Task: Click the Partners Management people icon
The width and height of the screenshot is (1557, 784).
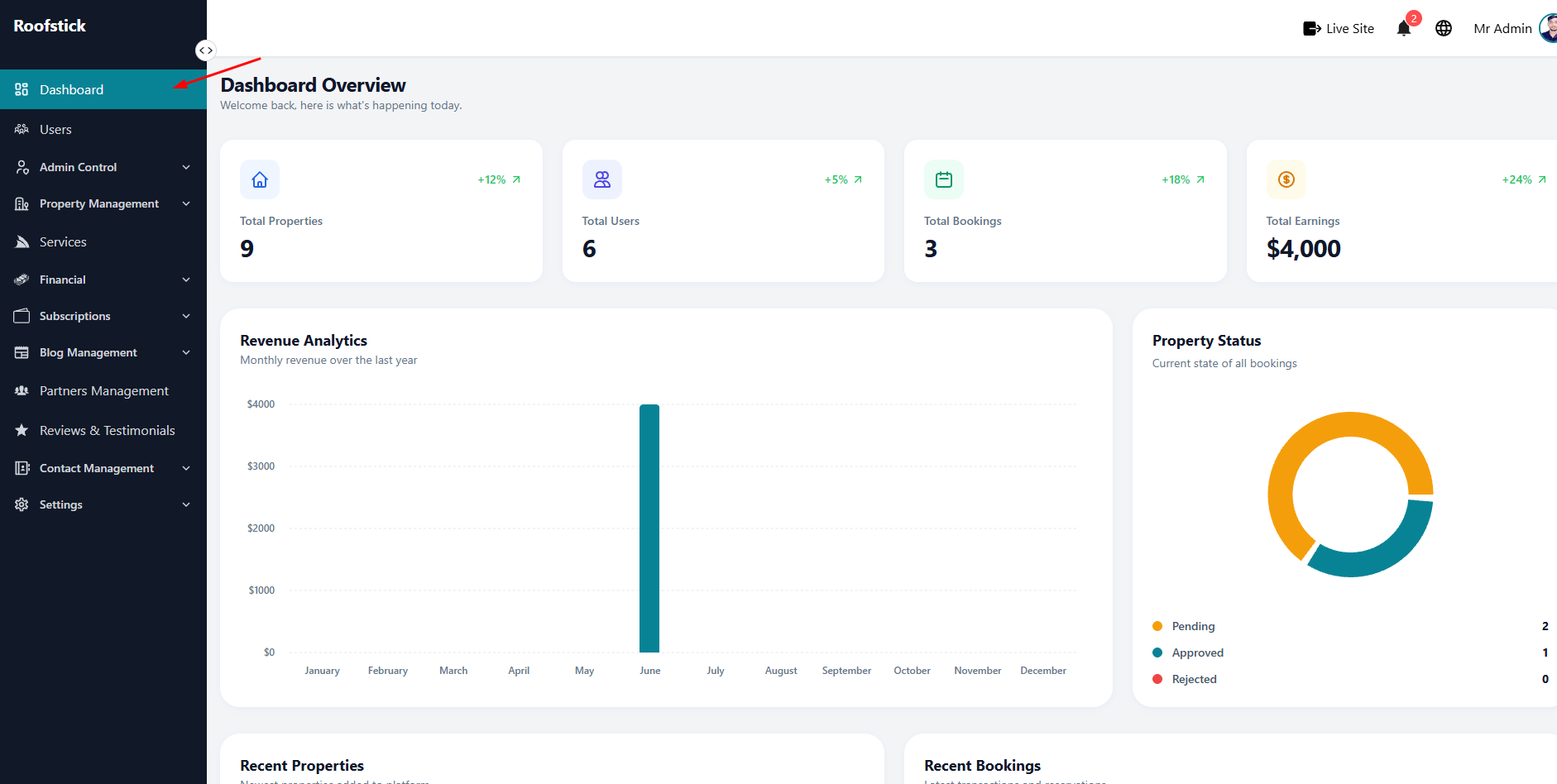Action: click(x=22, y=390)
